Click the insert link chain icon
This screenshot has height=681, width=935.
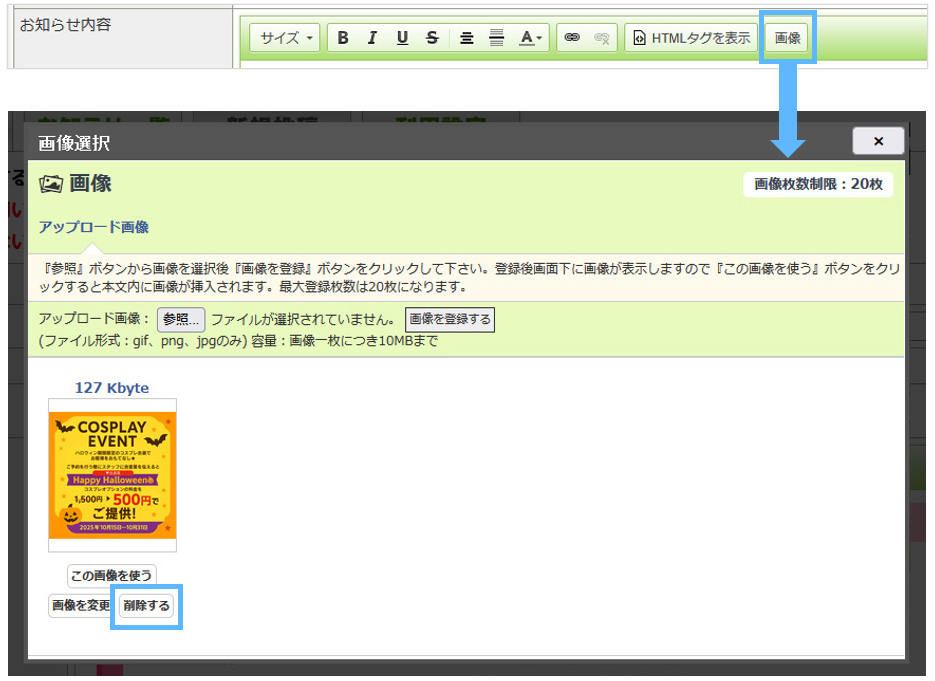click(572, 38)
